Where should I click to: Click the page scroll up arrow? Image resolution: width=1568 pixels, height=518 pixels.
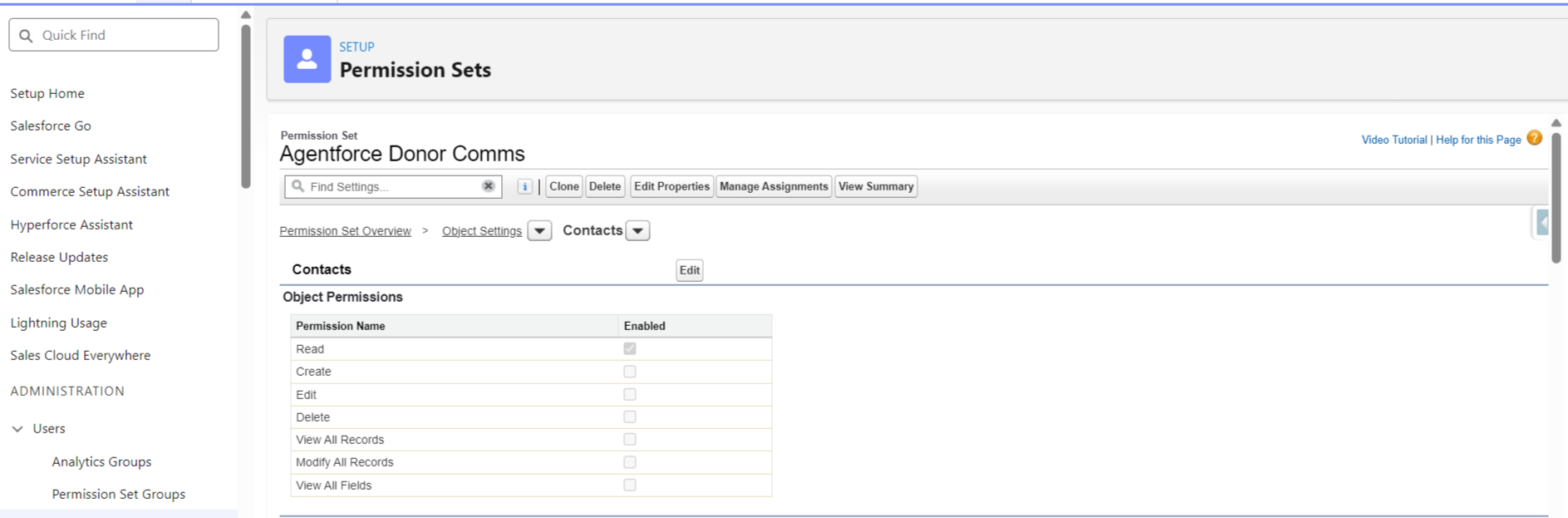(1556, 123)
